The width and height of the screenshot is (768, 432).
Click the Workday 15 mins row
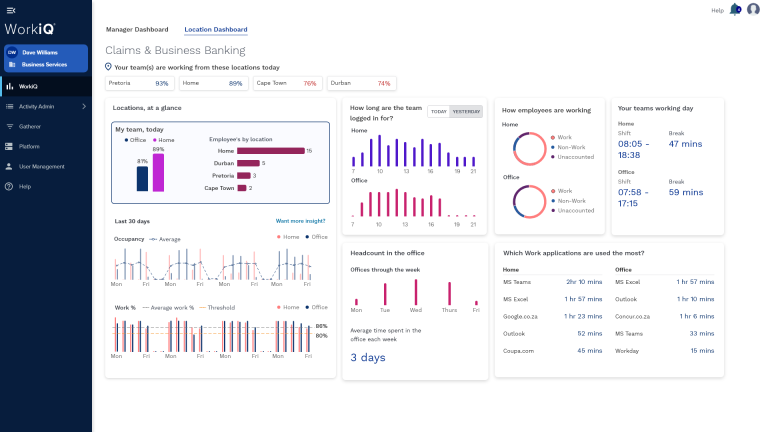[665, 351]
